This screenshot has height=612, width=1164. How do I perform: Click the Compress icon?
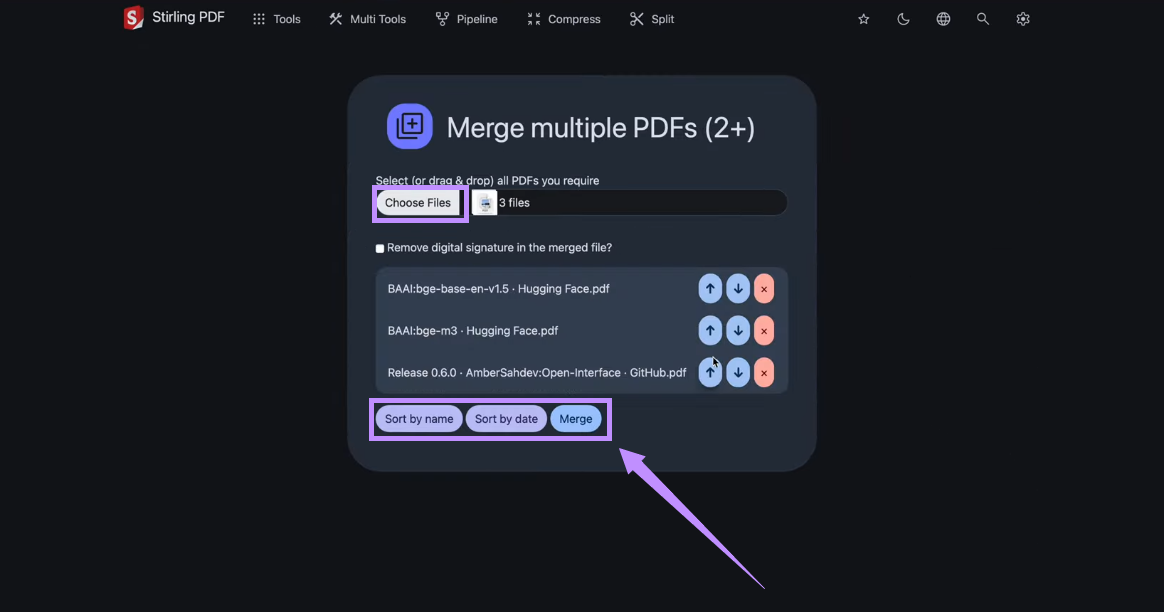pyautogui.click(x=533, y=18)
